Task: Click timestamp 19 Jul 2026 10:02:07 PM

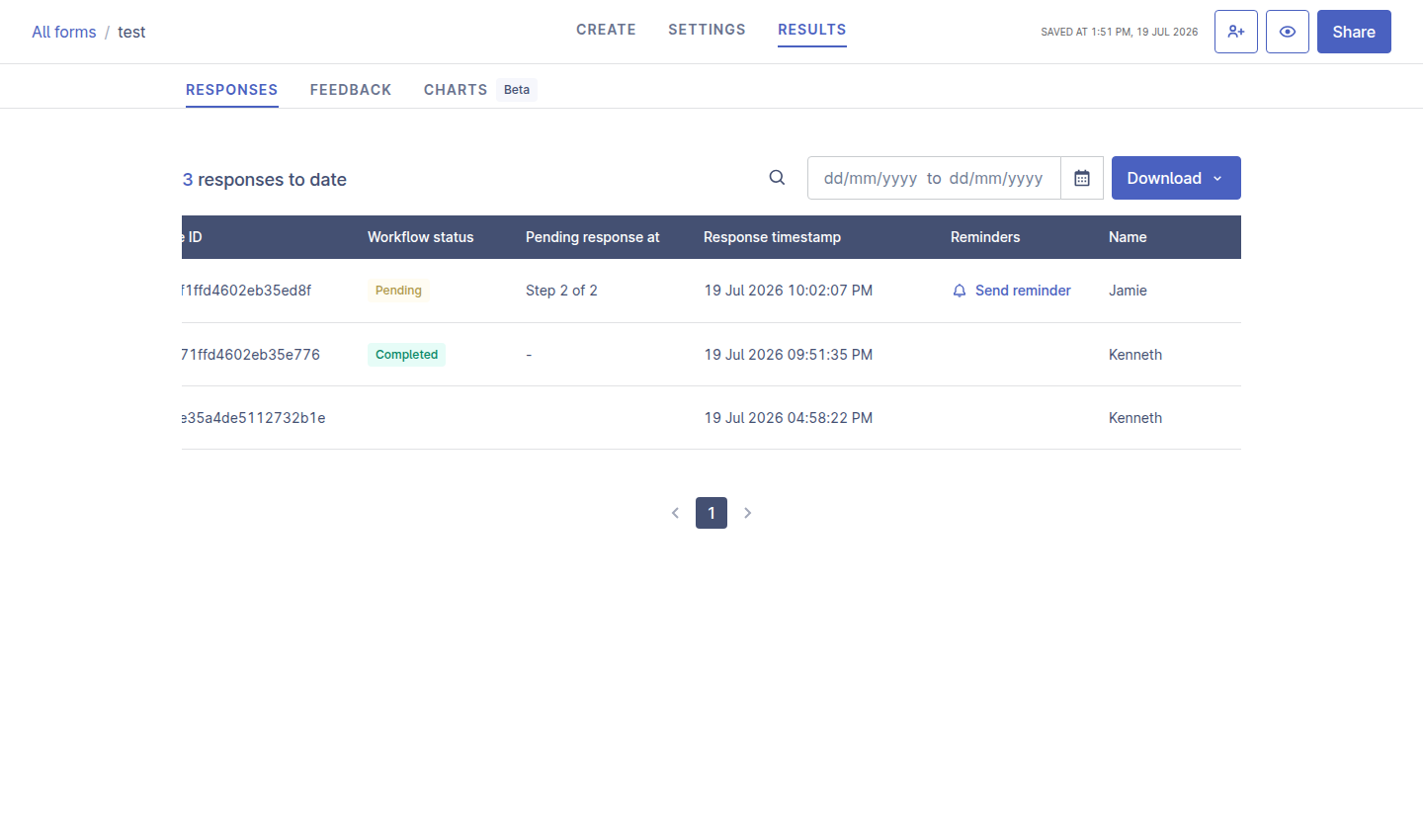Action: (789, 291)
